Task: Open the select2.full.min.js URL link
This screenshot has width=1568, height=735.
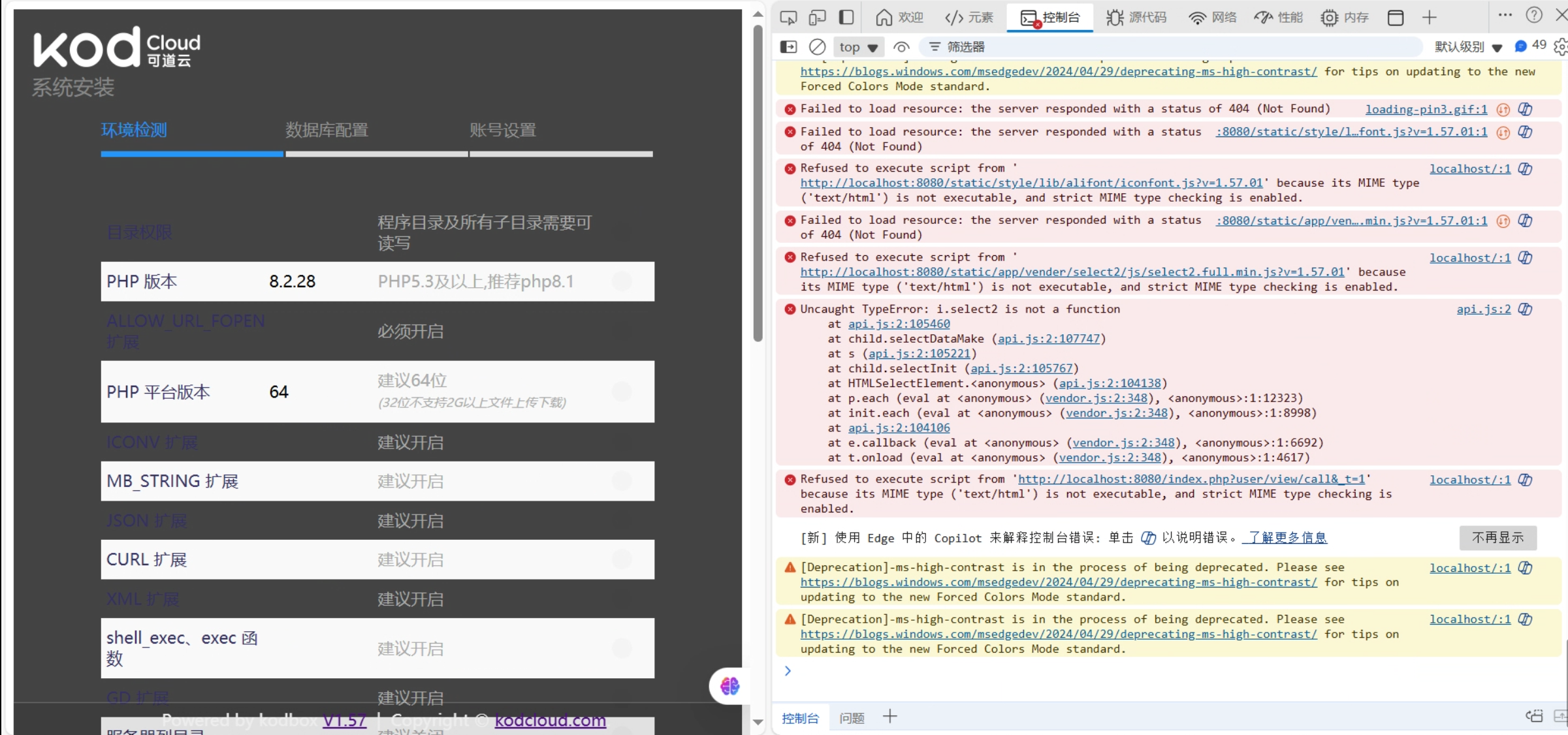Action: pyautogui.click(x=1072, y=272)
